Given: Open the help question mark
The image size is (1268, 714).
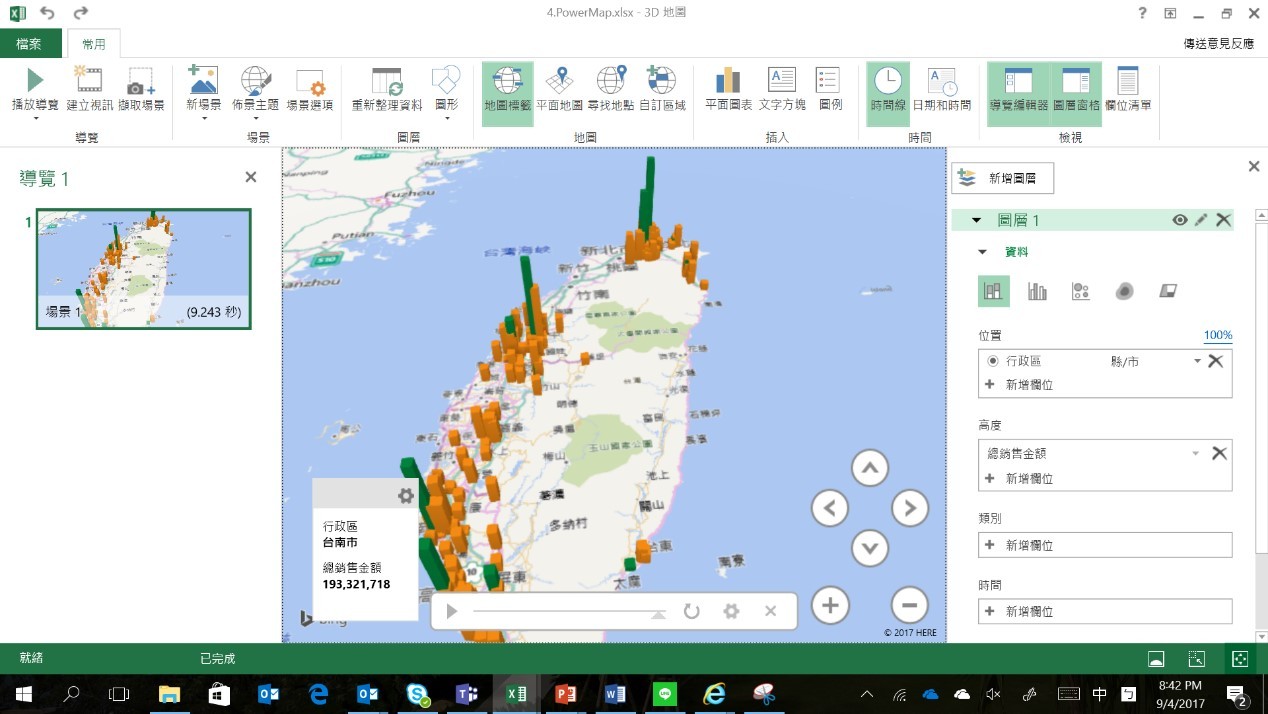Looking at the screenshot, I should (1142, 13).
